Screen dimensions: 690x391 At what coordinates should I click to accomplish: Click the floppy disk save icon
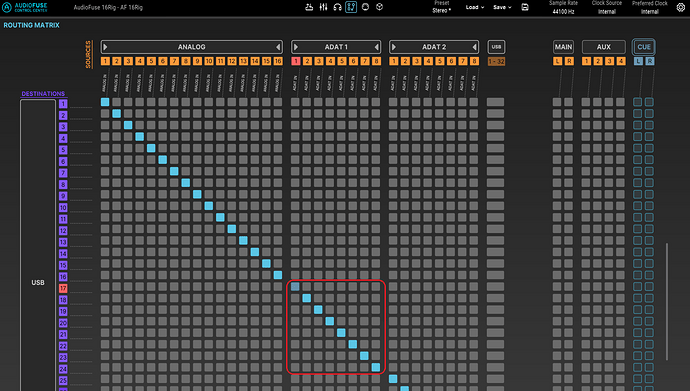pyautogui.click(x=525, y=7)
